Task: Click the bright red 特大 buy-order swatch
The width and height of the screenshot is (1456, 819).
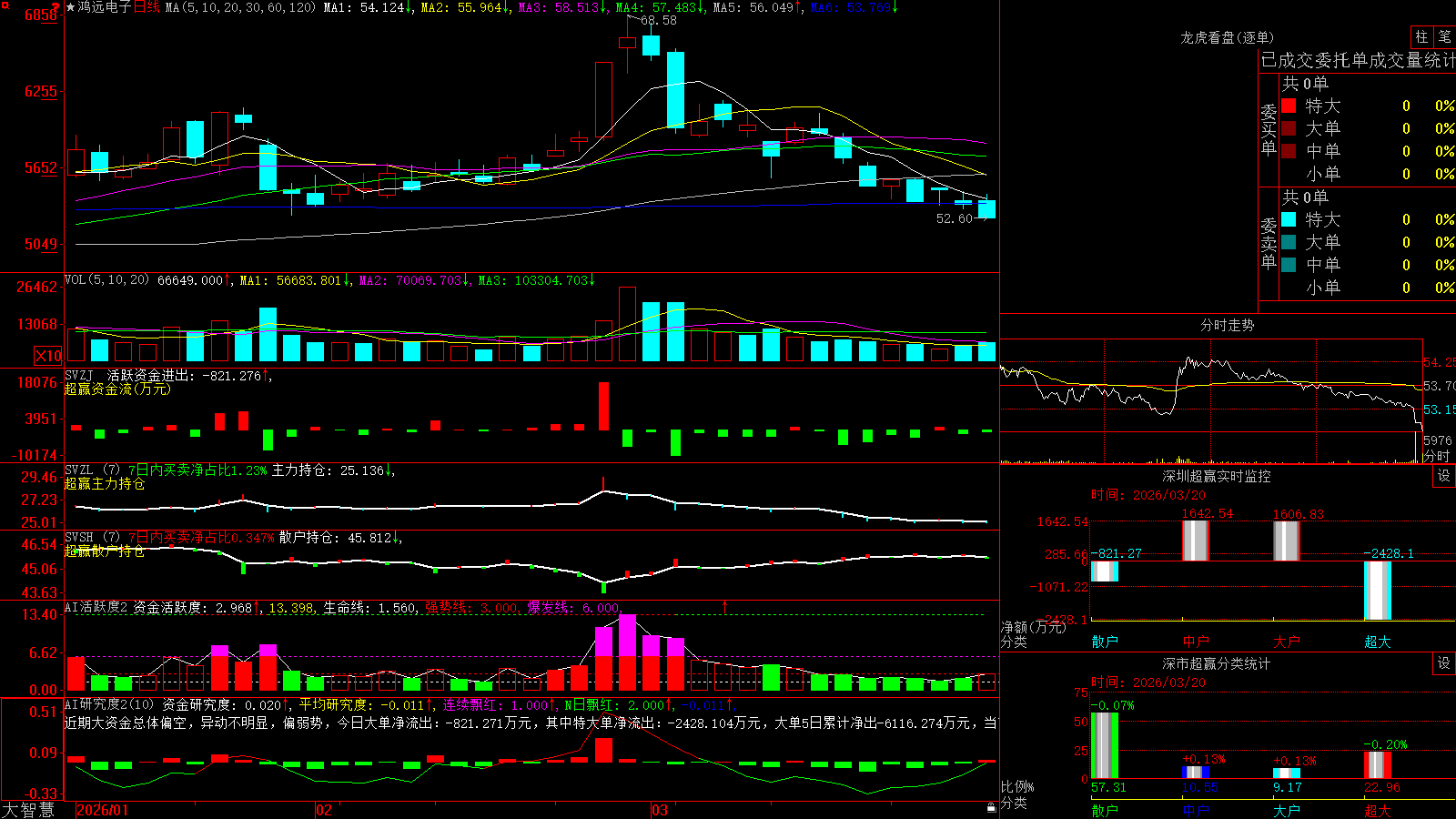Action: (1289, 106)
